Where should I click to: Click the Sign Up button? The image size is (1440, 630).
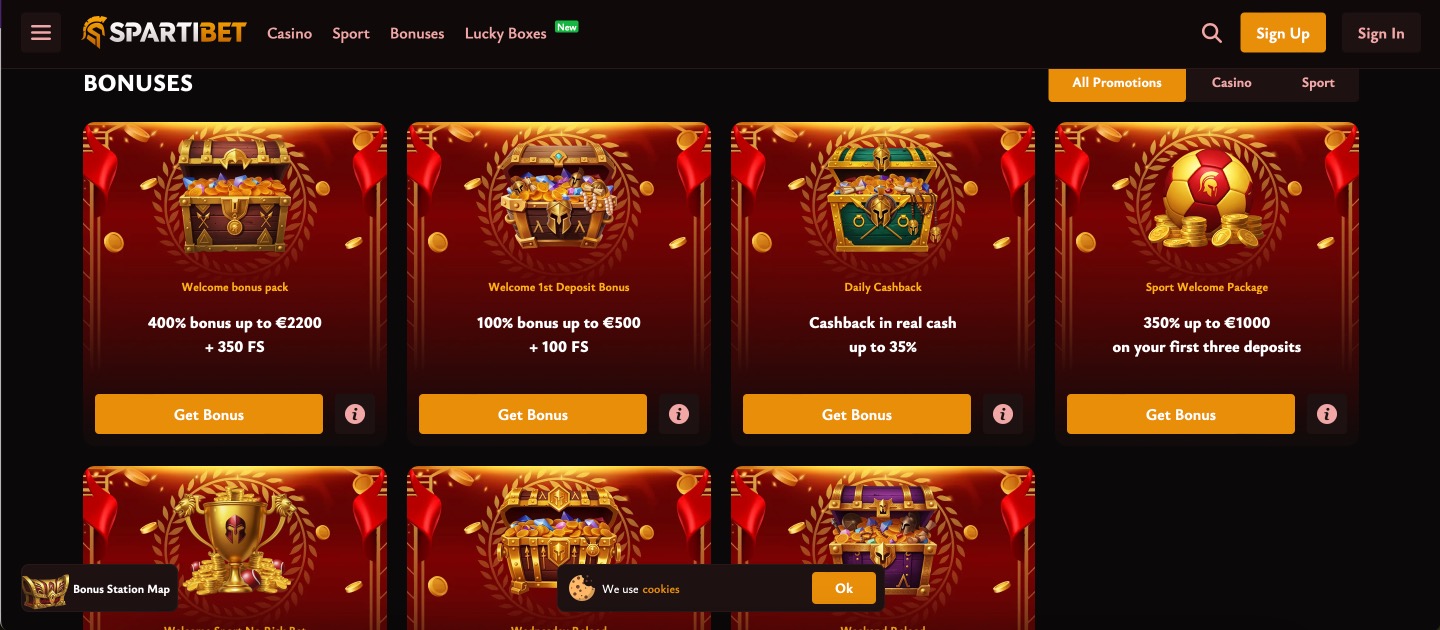pyautogui.click(x=1283, y=33)
